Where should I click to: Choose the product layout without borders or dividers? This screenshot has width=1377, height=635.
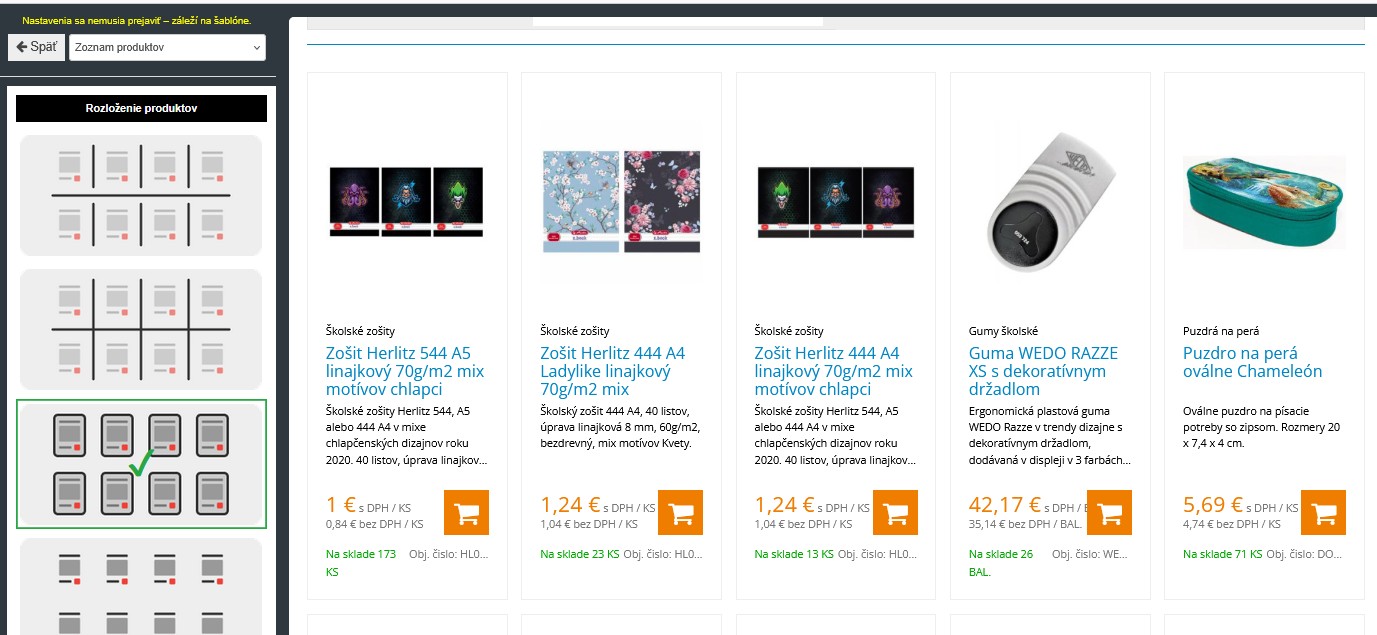tap(141, 588)
